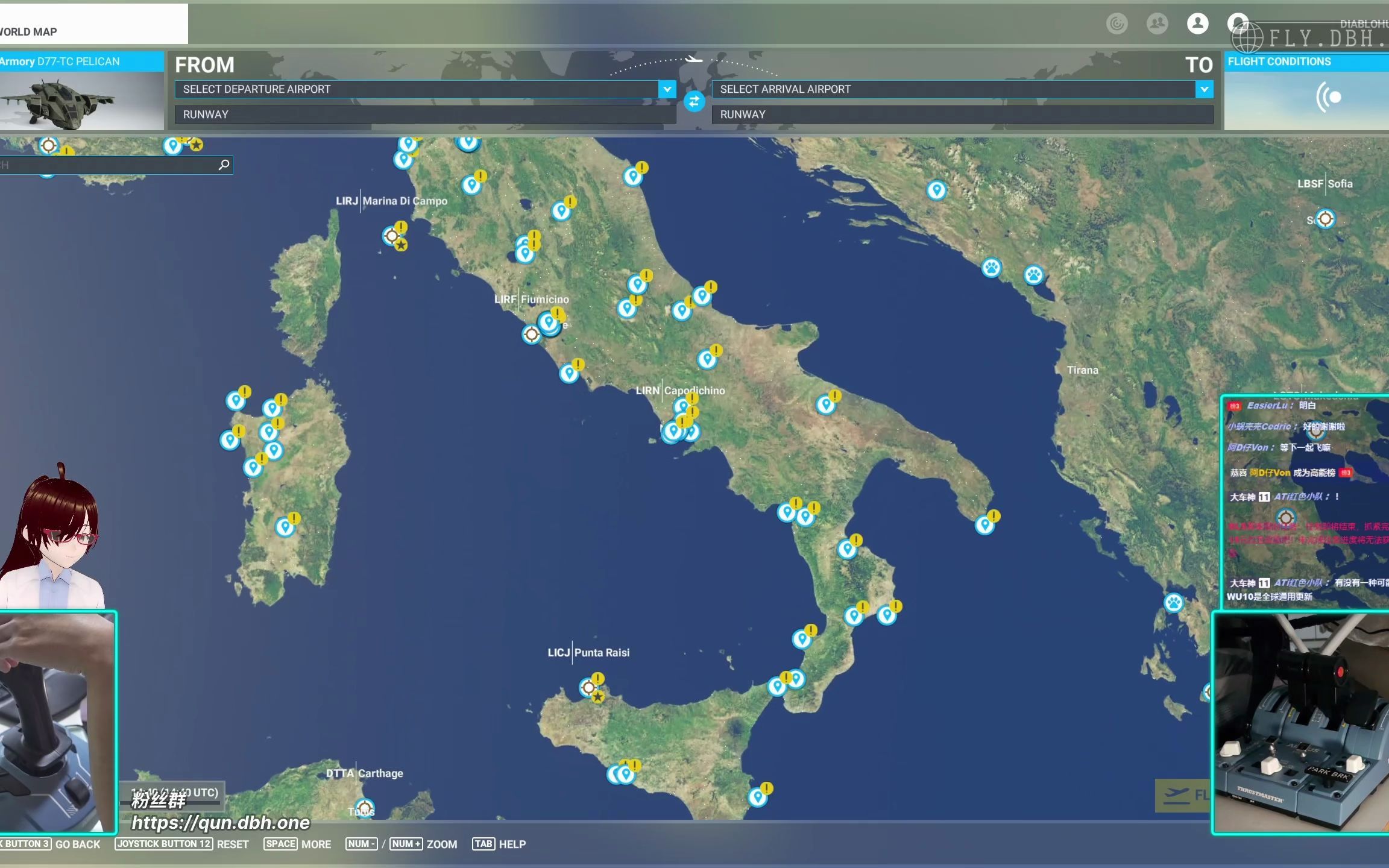The image size is (1389, 868).
Task: Expand the departure airport dropdown arrow
Action: (667, 89)
